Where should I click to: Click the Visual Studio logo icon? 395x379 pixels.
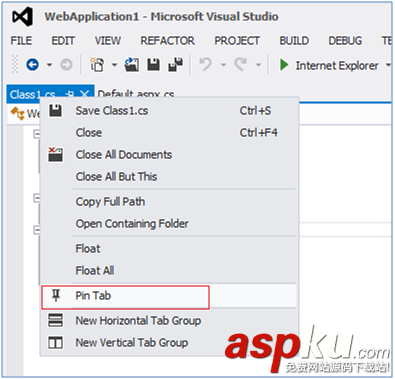(x=23, y=16)
